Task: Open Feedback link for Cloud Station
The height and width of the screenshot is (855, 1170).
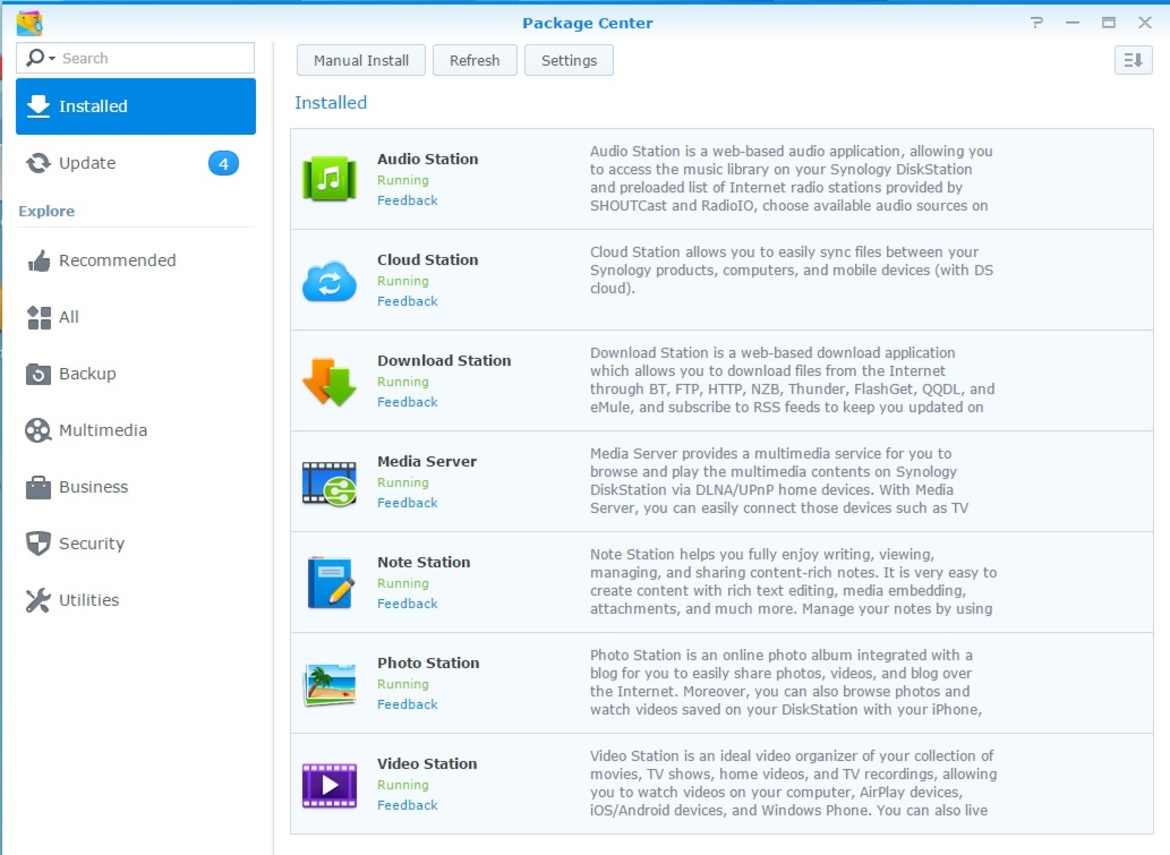Action: 407,301
